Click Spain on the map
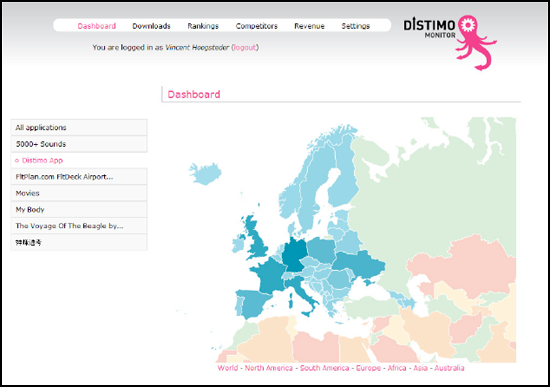The height and width of the screenshot is (387, 550). [x=254, y=303]
